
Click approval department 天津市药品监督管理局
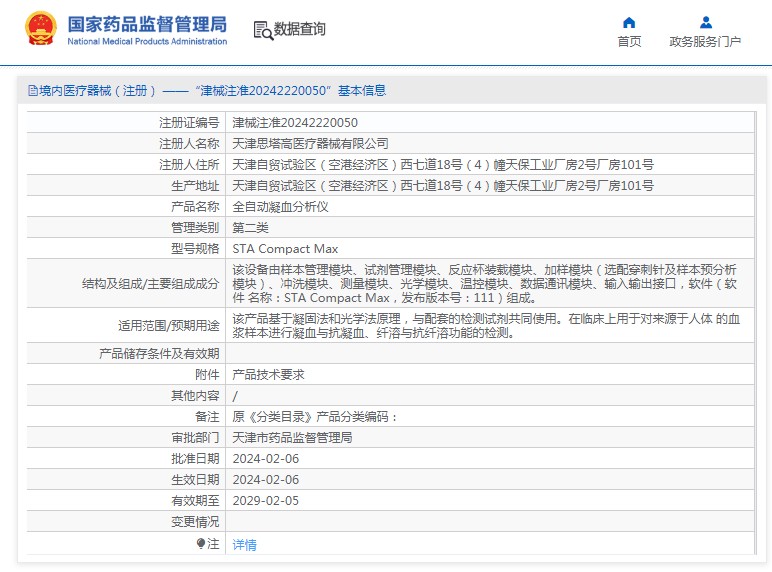point(292,438)
